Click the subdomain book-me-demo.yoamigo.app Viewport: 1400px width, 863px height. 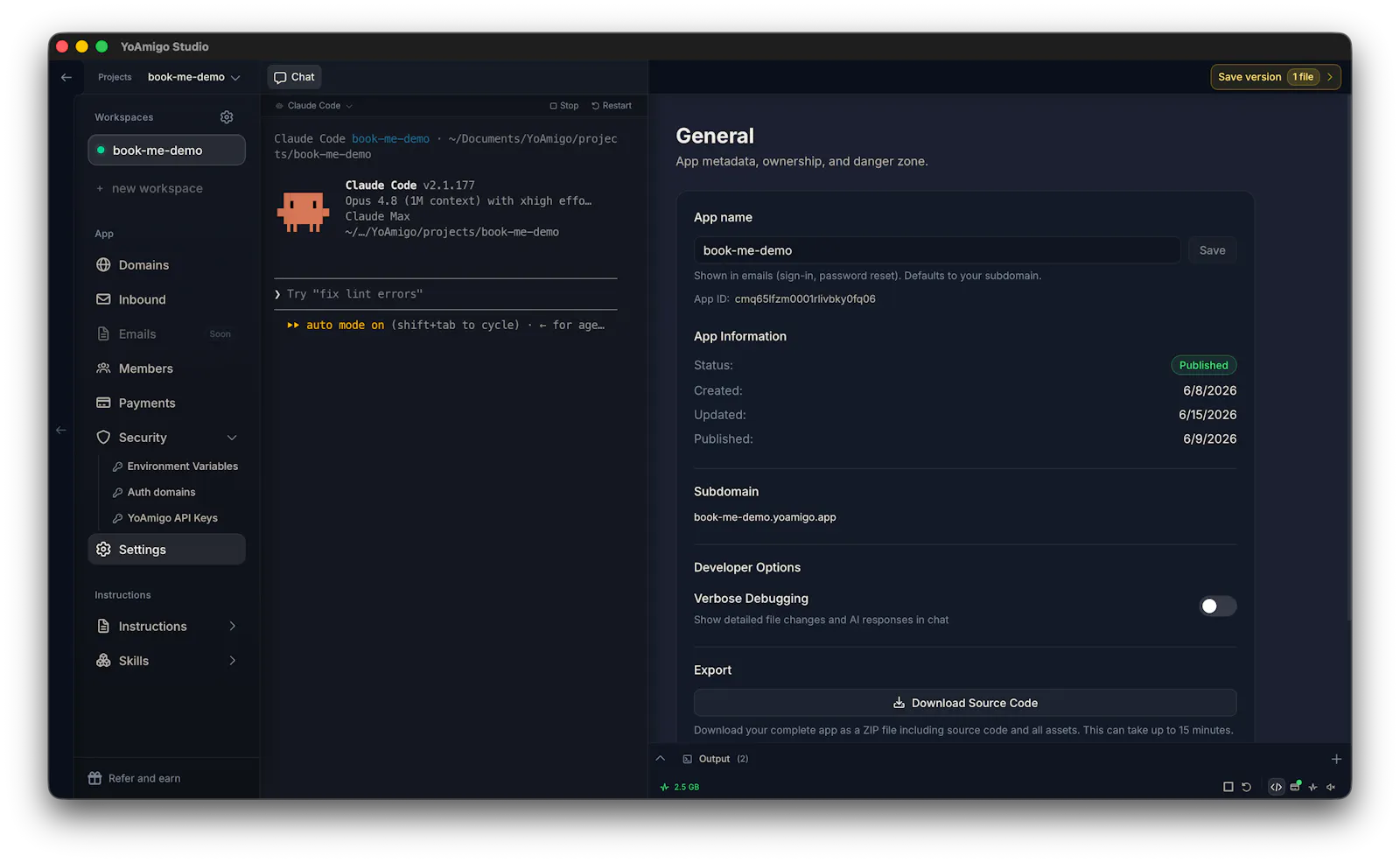click(765, 517)
